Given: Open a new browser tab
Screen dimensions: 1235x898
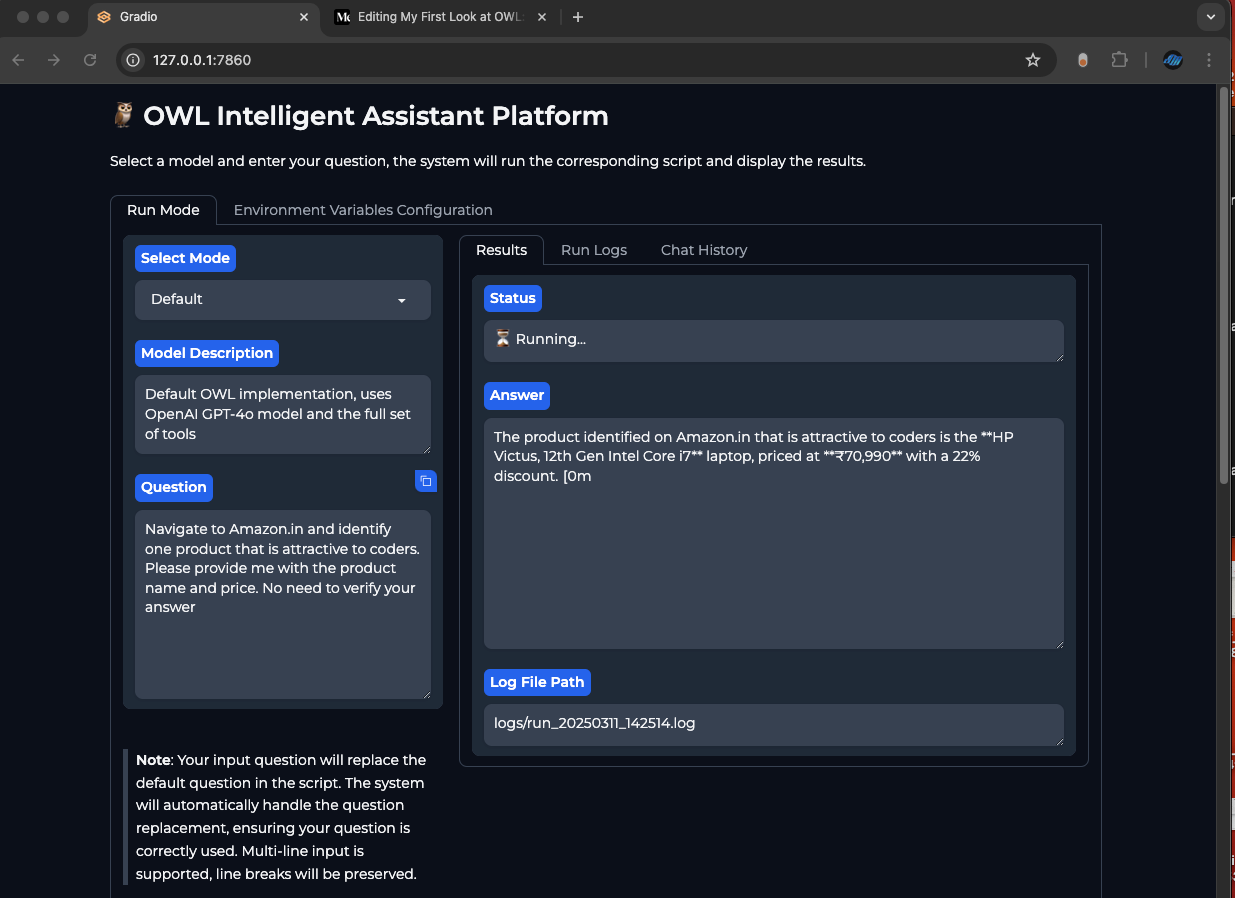Looking at the screenshot, I should pos(578,17).
